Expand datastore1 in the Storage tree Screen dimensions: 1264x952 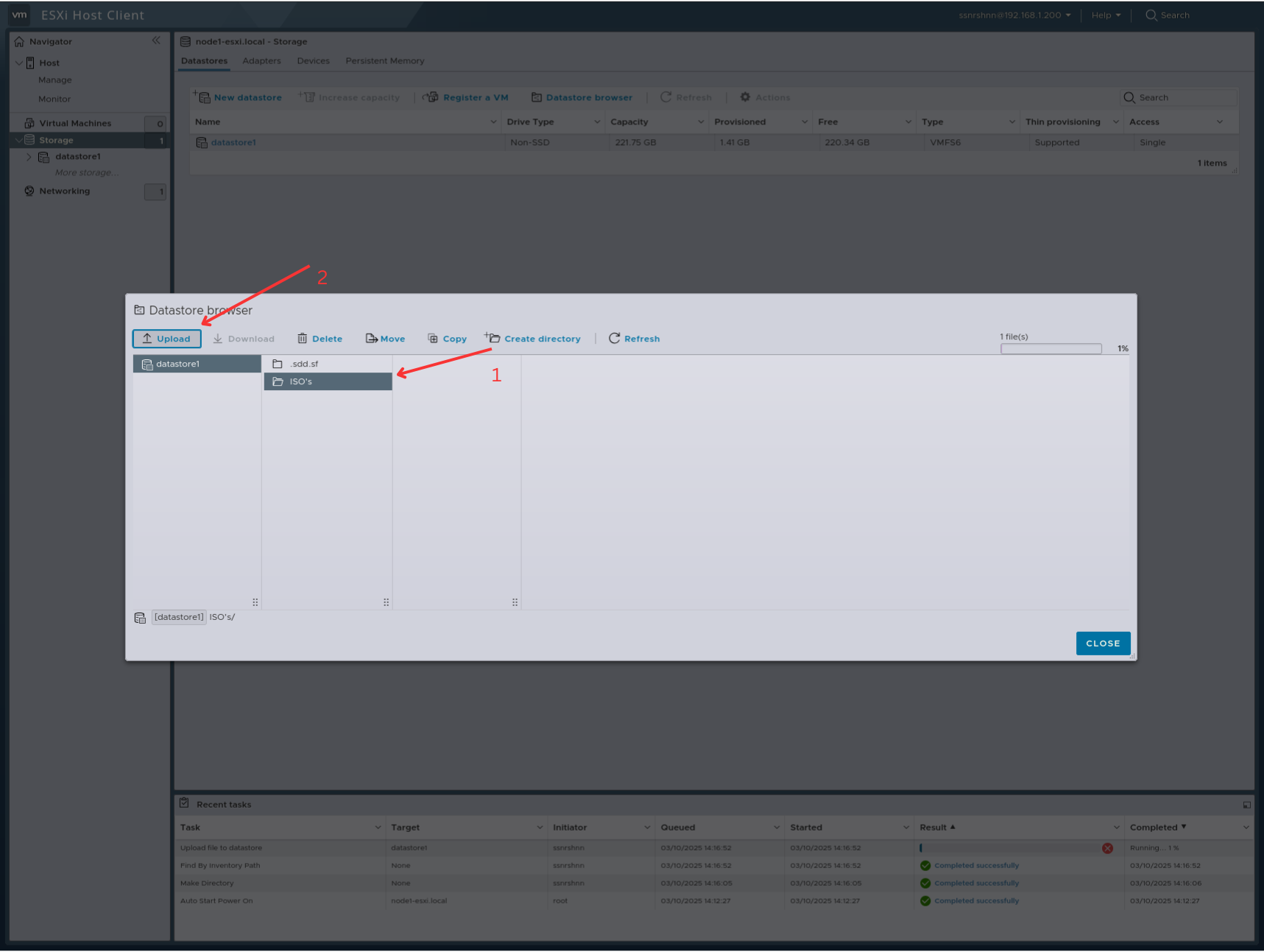pos(29,157)
